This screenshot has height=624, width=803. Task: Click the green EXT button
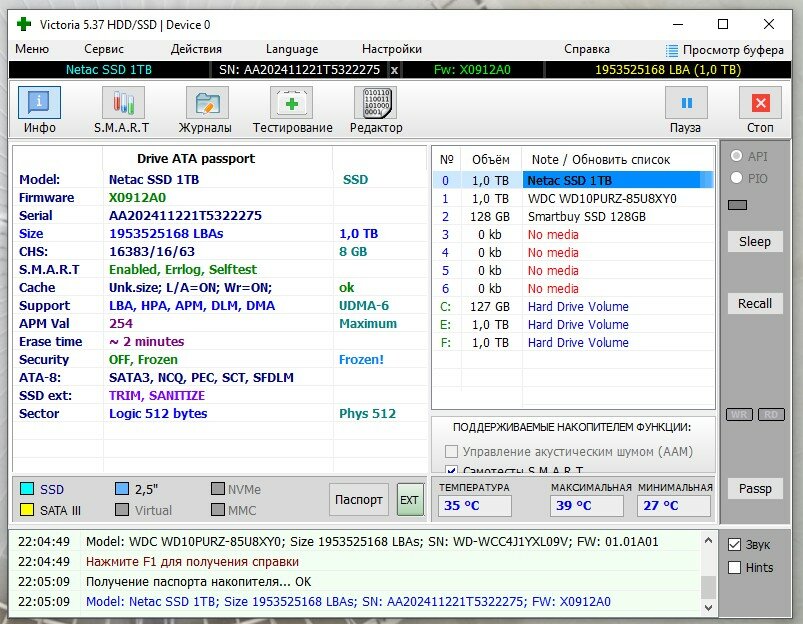(410, 500)
